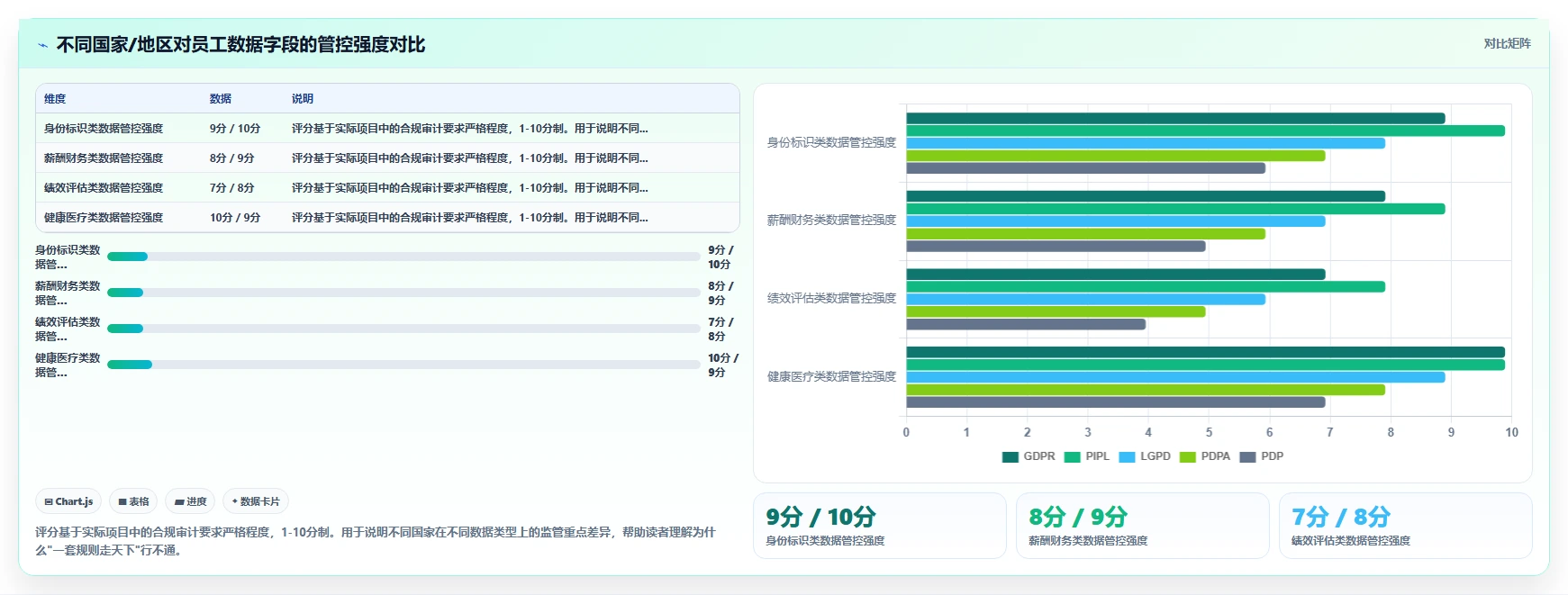Select the 进度 tag chip
1568x595 pixels.
(190, 501)
